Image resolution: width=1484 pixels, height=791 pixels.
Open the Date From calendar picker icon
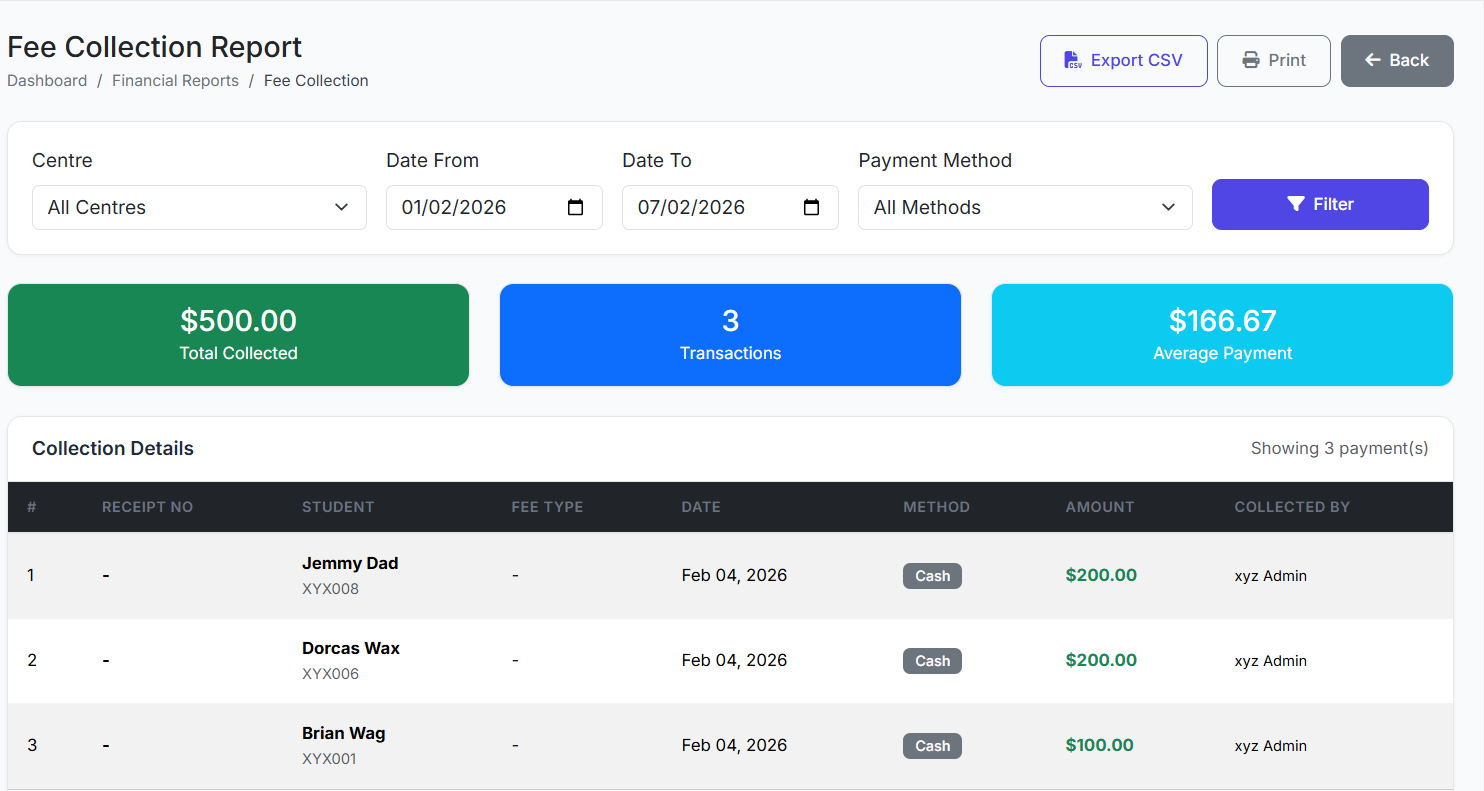click(x=575, y=207)
